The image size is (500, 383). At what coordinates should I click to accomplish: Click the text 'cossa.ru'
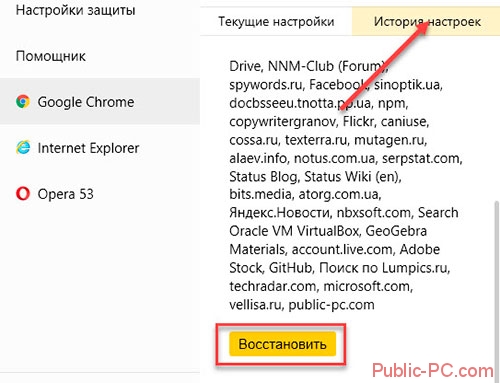pyautogui.click(x=253, y=140)
